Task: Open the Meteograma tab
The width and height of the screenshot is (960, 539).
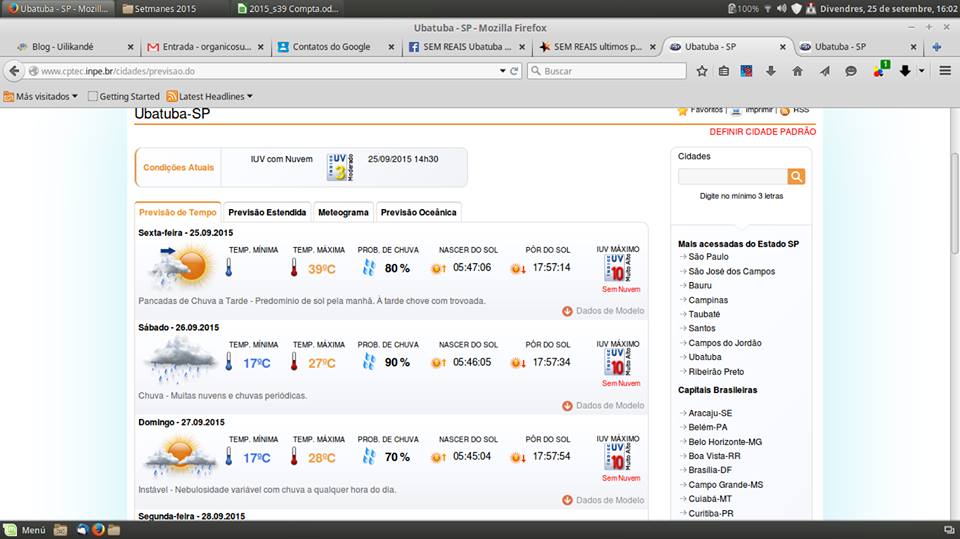Action: 343,212
